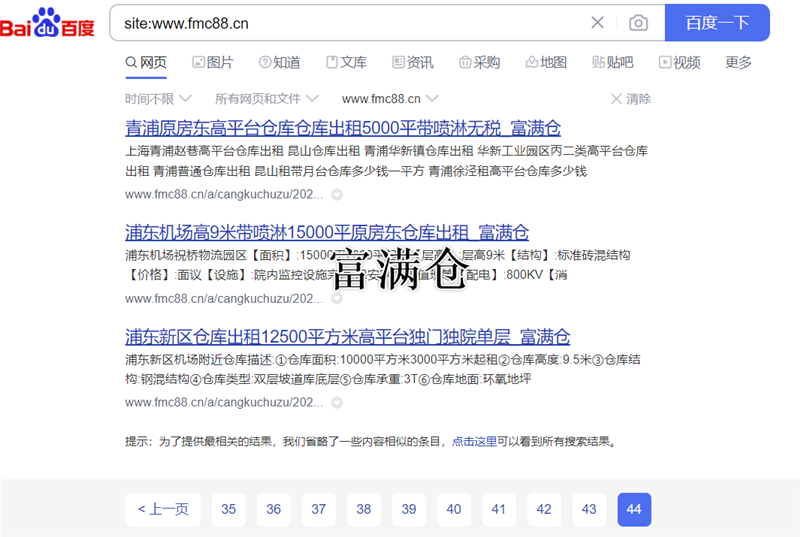Switch to the 图片 tab
The image size is (800, 537).
210,62
